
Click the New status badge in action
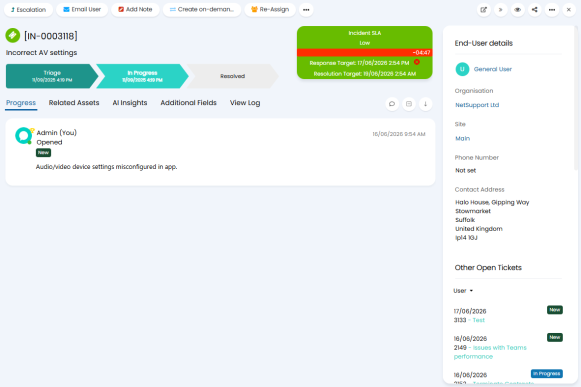click(x=43, y=153)
